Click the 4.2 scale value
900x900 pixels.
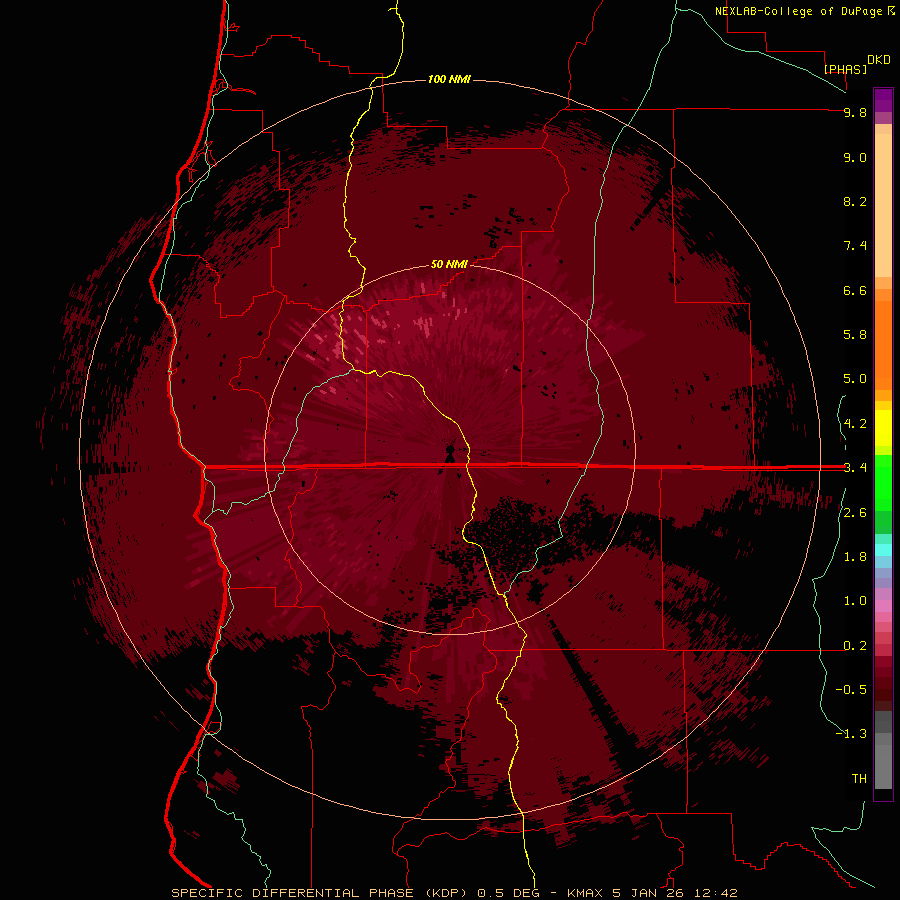tap(855, 424)
